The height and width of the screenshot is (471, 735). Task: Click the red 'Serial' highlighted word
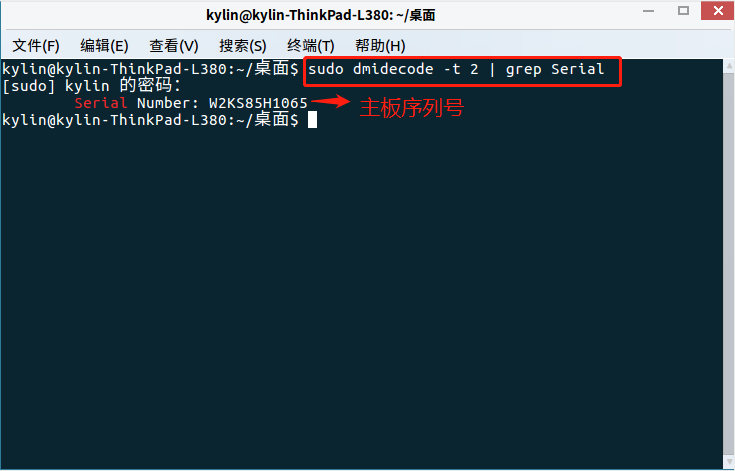[x=101, y=103]
